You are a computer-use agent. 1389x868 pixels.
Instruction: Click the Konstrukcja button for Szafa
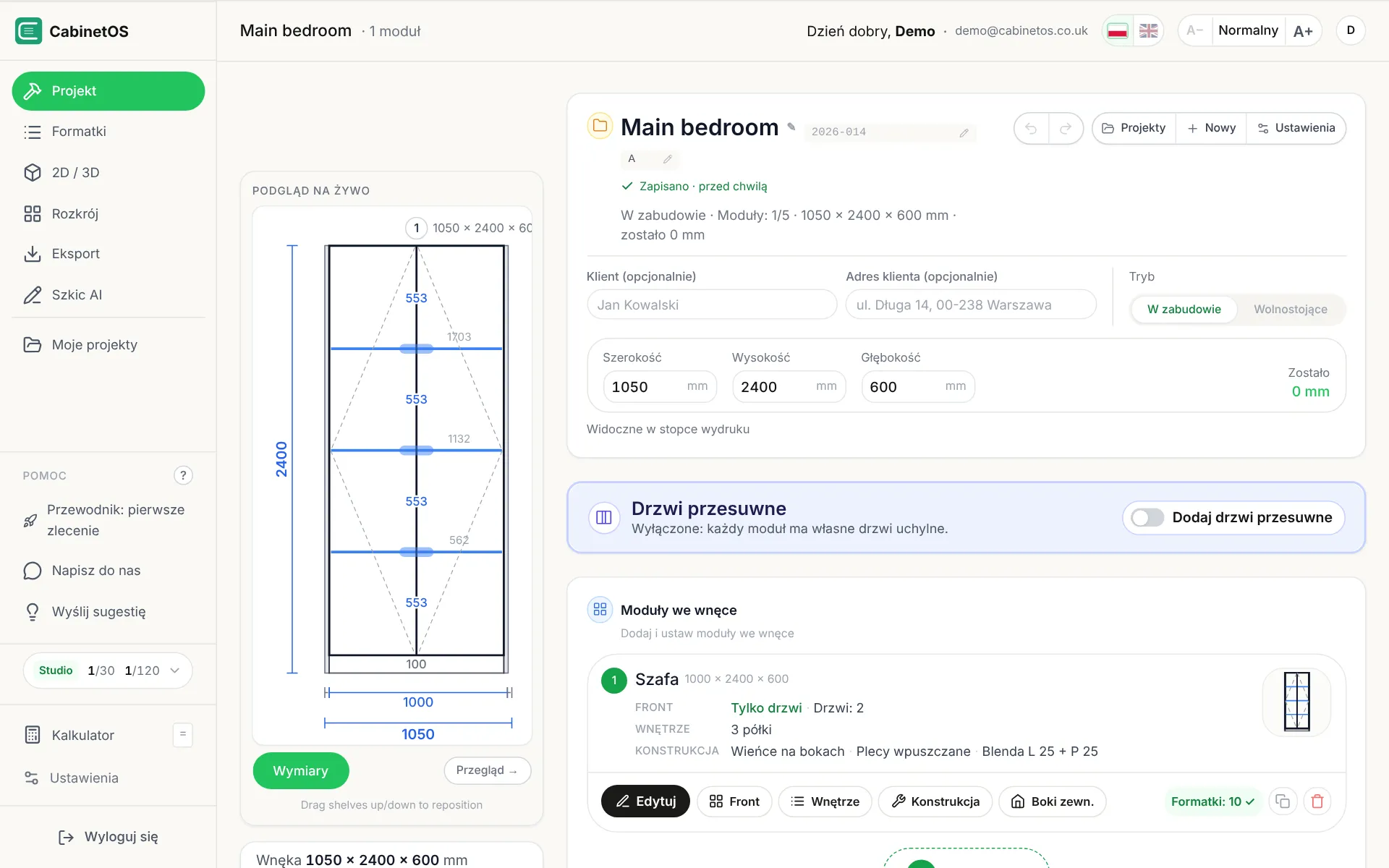pyautogui.click(x=935, y=801)
